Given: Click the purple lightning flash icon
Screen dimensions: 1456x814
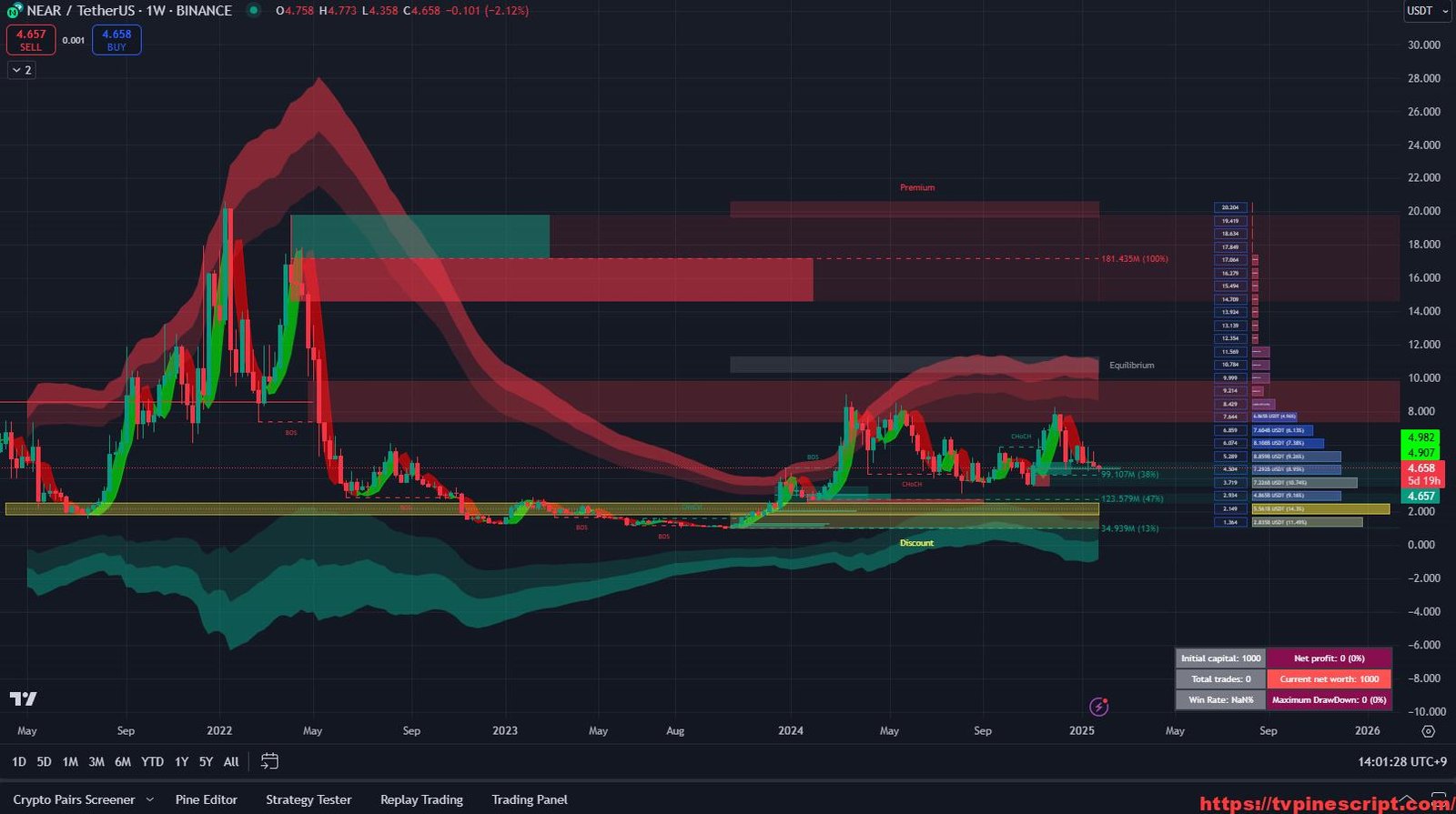Looking at the screenshot, I should (x=1098, y=707).
